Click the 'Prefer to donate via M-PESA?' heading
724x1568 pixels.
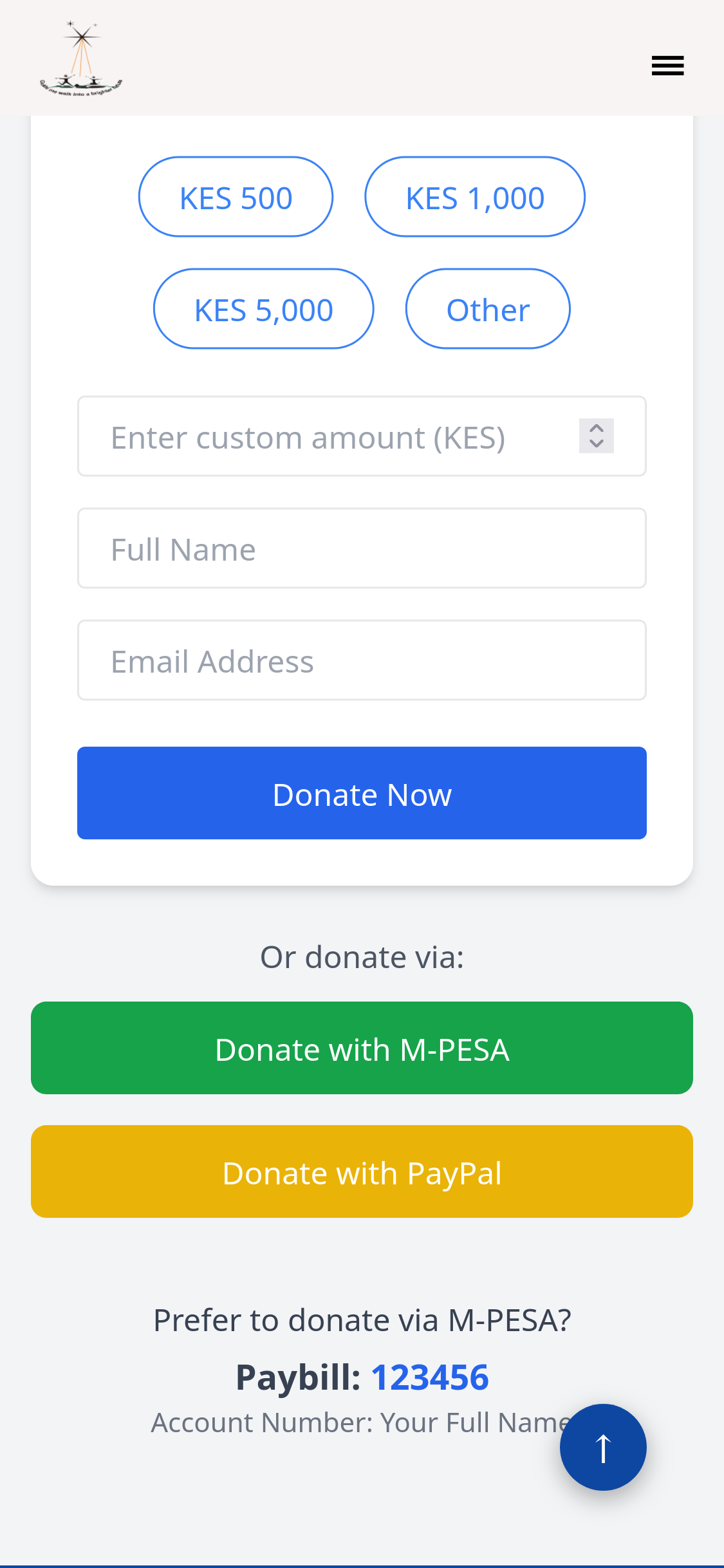pyautogui.click(x=362, y=1320)
